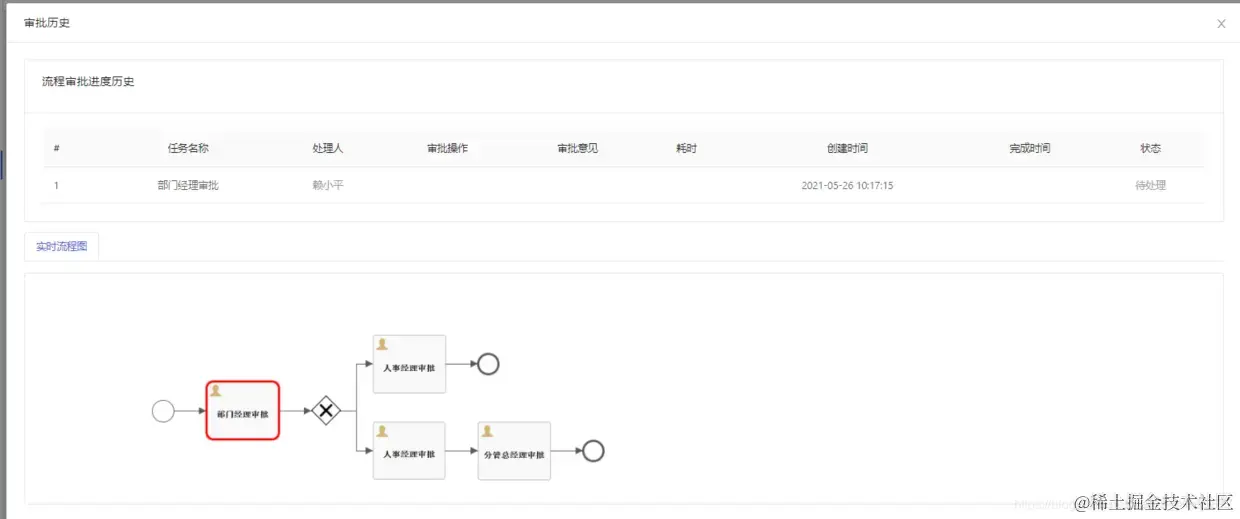The height and width of the screenshot is (519, 1240).
Task: Select the end event after 分管总经理审批
Action: (593, 451)
